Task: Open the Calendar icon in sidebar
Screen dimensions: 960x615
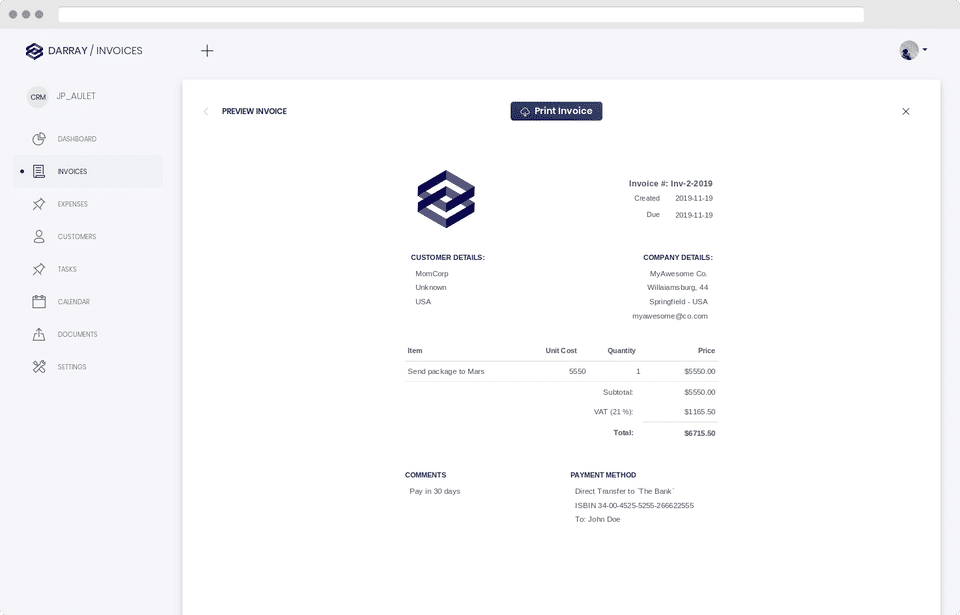Action: click(x=39, y=301)
